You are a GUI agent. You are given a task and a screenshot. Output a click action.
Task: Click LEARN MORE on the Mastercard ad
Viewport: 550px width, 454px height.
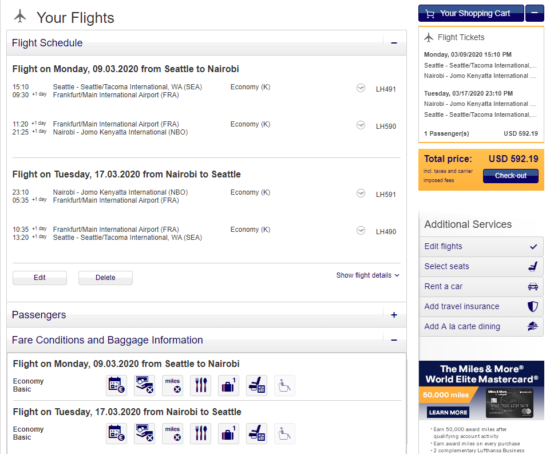(x=448, y=412)
